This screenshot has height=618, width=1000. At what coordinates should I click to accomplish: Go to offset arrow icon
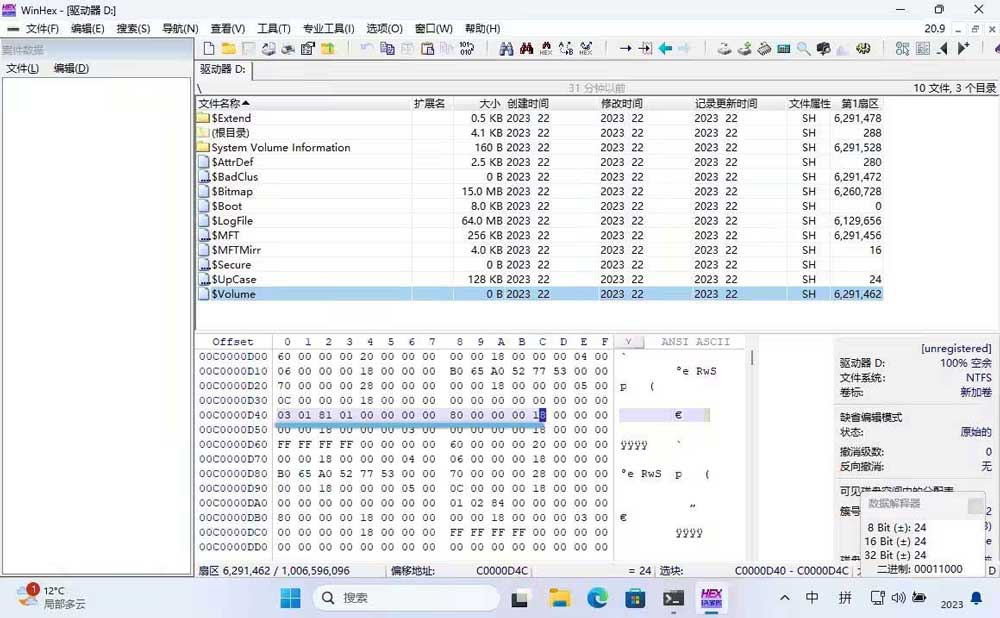(626, 48)
